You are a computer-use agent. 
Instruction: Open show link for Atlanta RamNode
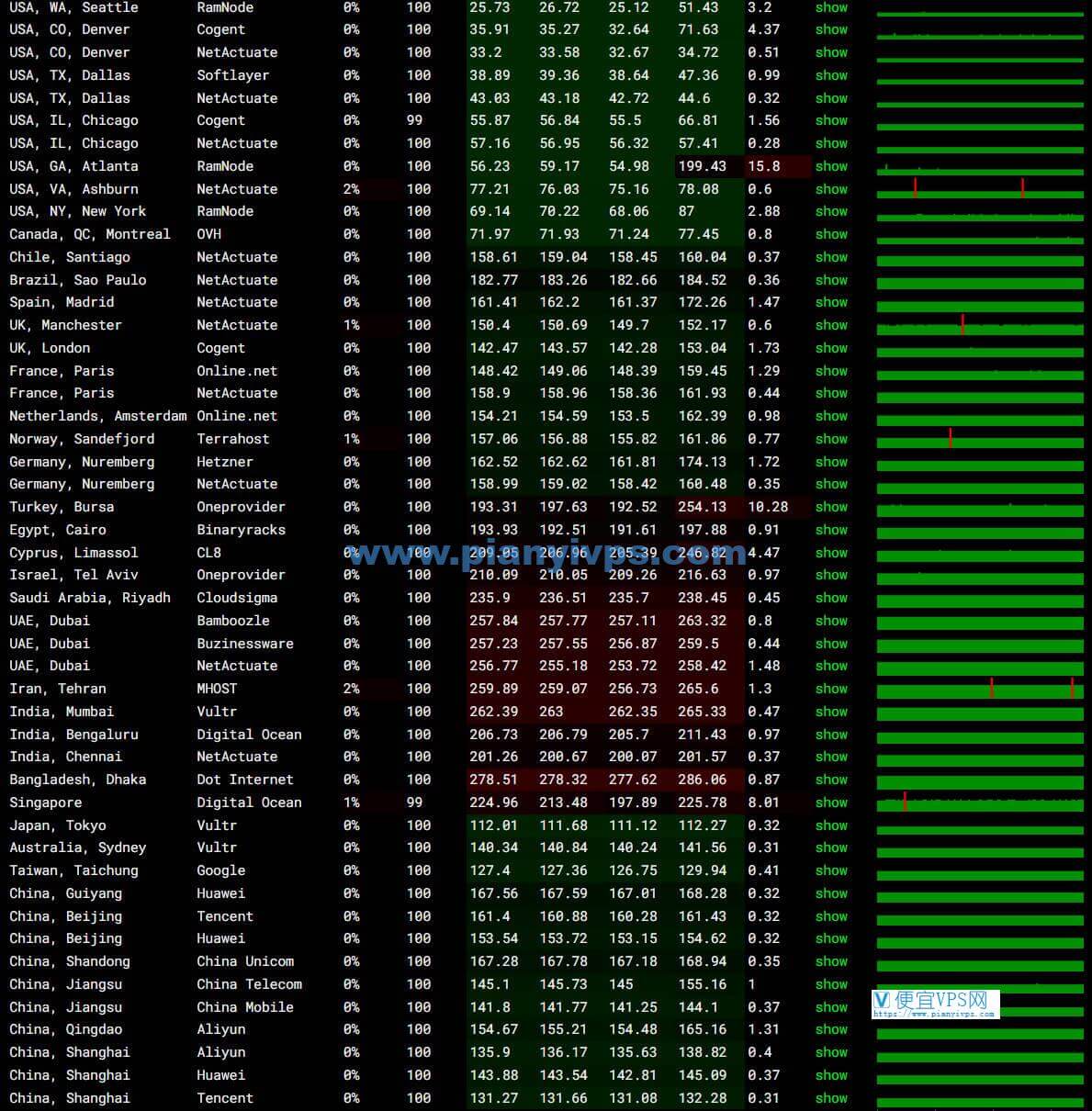pos(831,166)
